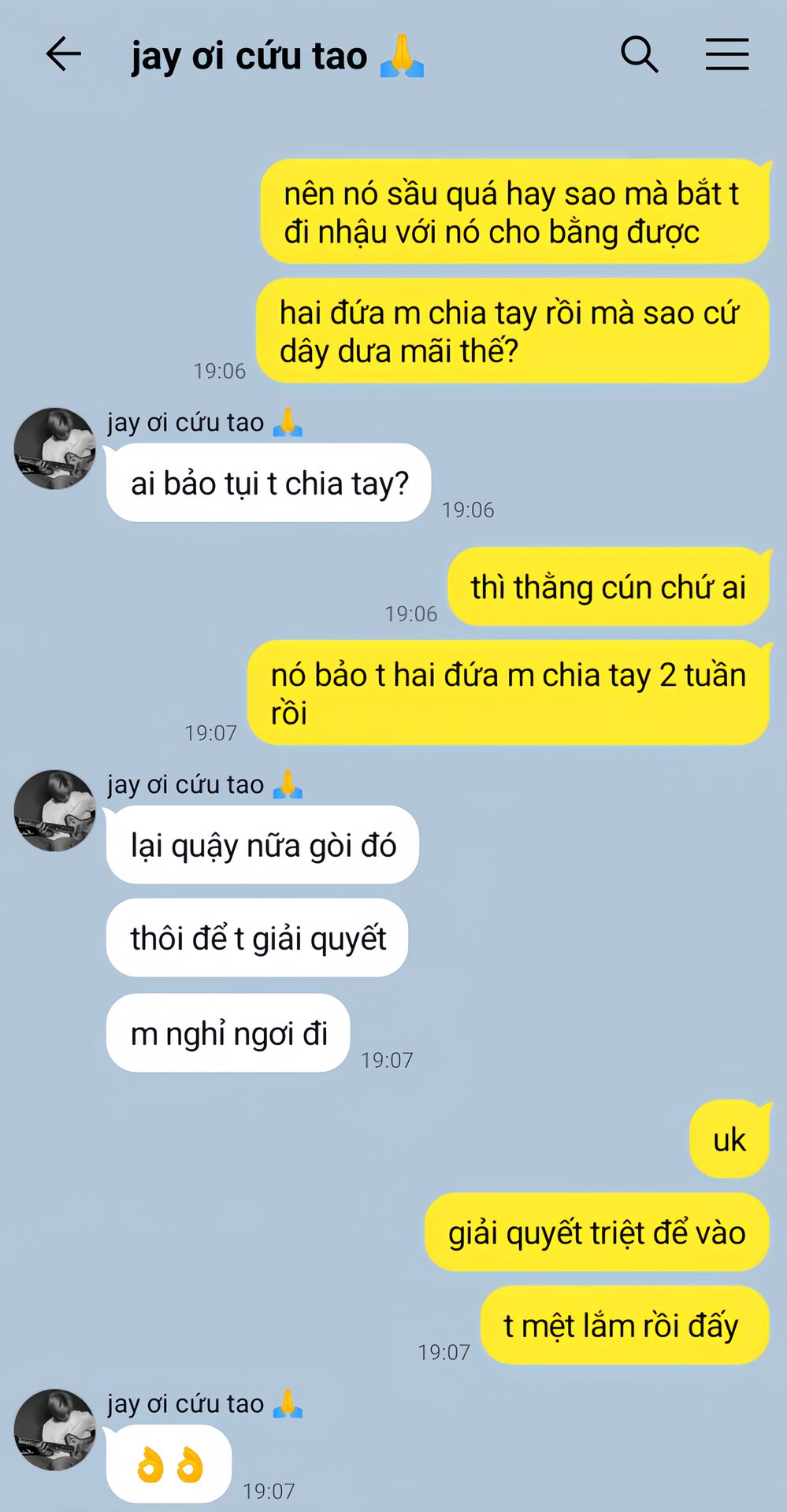The image size is (787, 1512).
Task: Select the message 'nó bảo t hai đứa m chia tay 2 tuần rồi'
Action: tap(508, 693)
